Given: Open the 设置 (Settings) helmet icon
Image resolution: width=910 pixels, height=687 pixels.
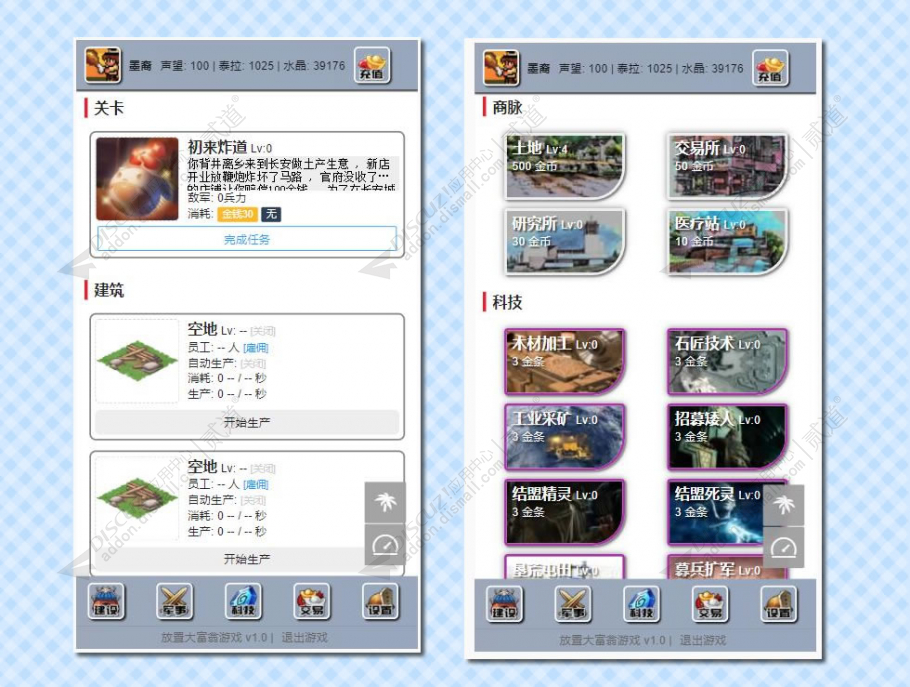Looking at the screenshot, I should pyautogui.click(x=380, y=600).
